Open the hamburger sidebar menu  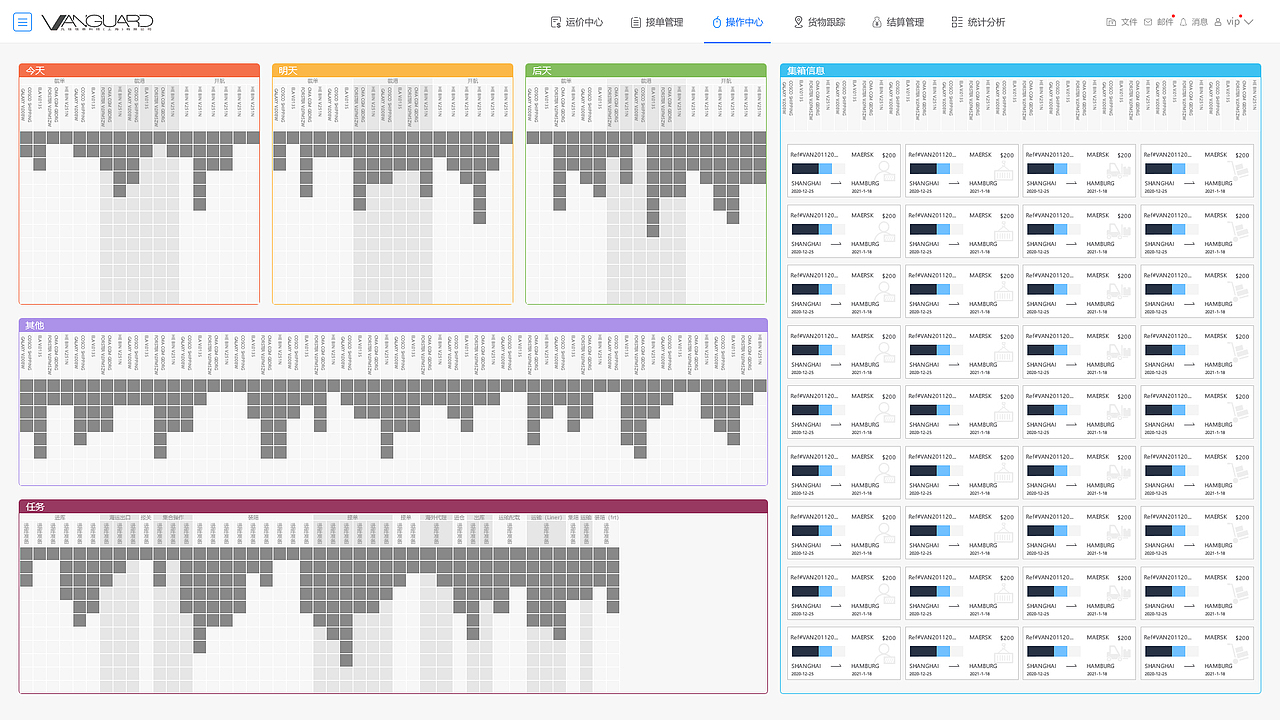point(22,22)
